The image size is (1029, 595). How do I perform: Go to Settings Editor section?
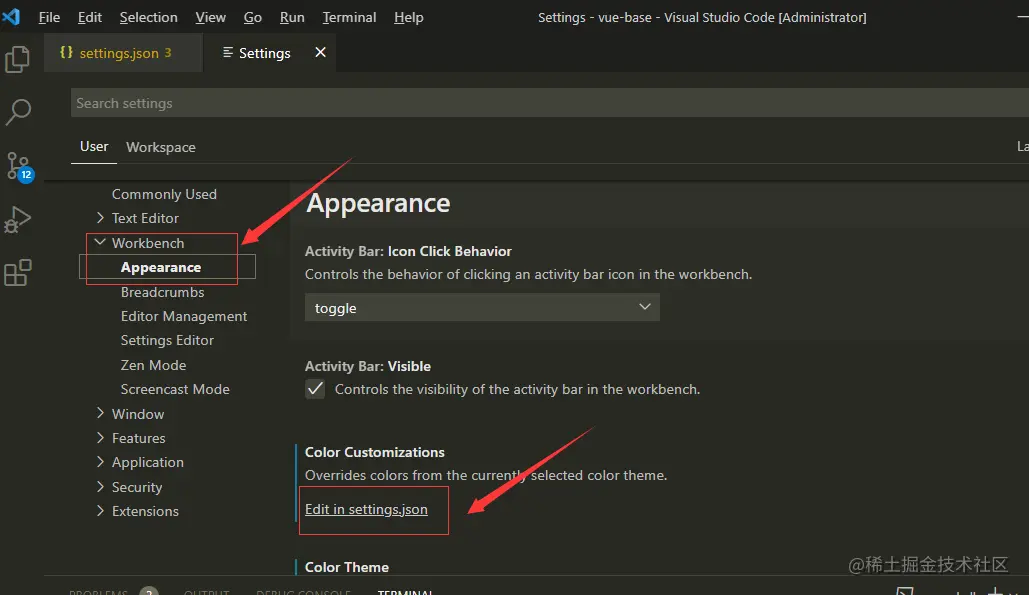point(167,340)
